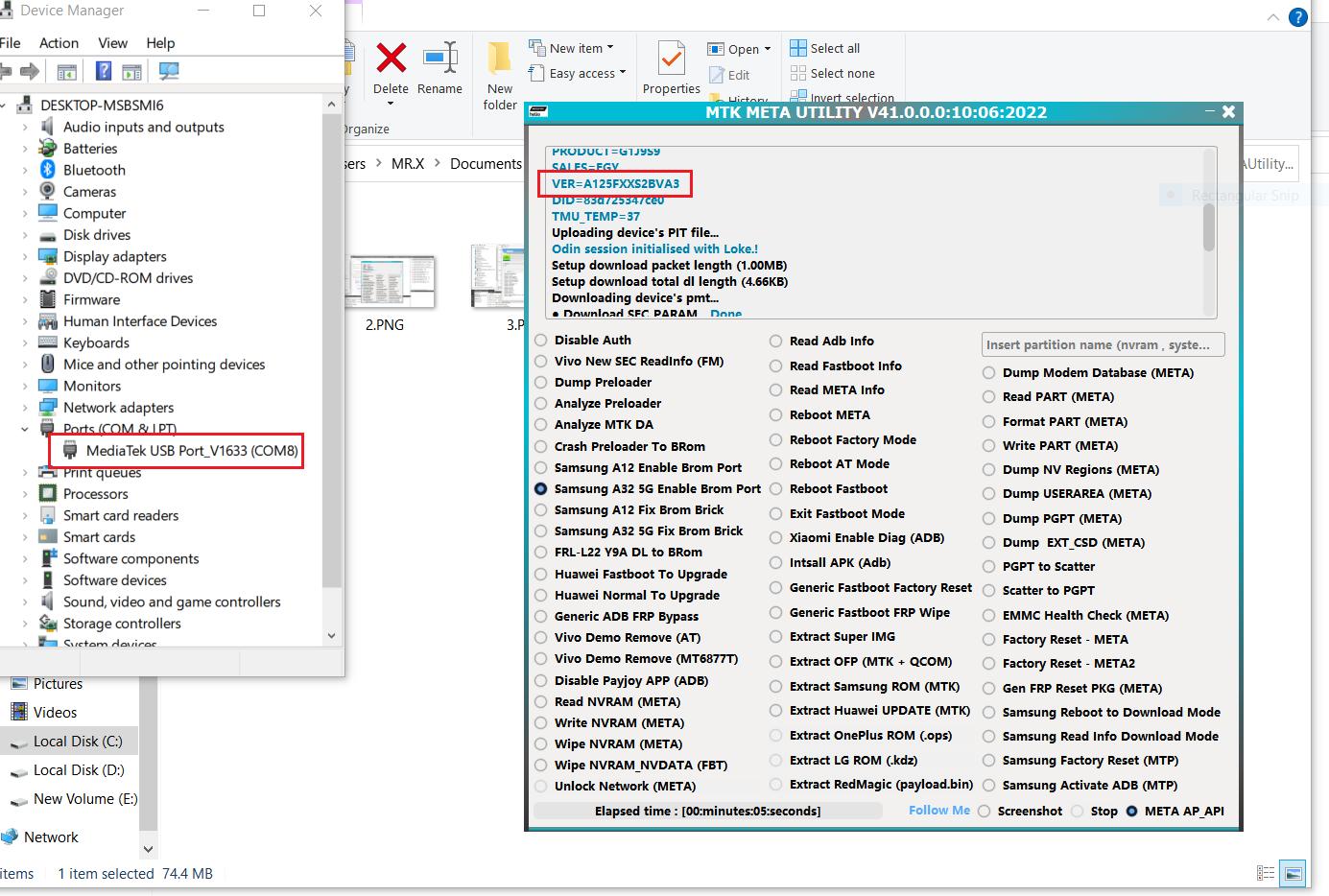This screenshot has height=896, width=1329.
Task: Click the Keyboards device category
Action: tap(96, 342)
